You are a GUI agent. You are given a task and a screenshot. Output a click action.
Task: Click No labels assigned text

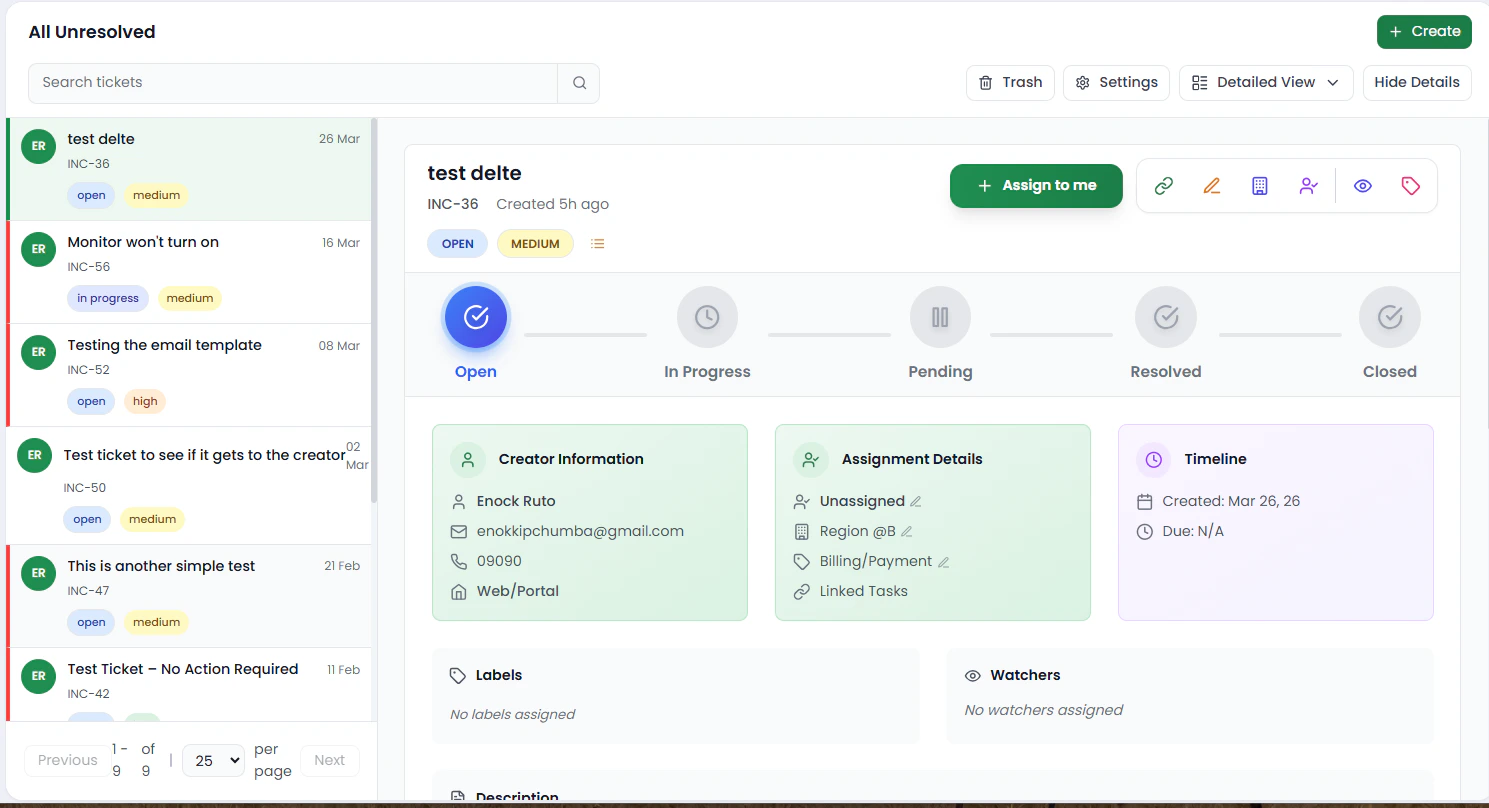(x=512, y=715)
